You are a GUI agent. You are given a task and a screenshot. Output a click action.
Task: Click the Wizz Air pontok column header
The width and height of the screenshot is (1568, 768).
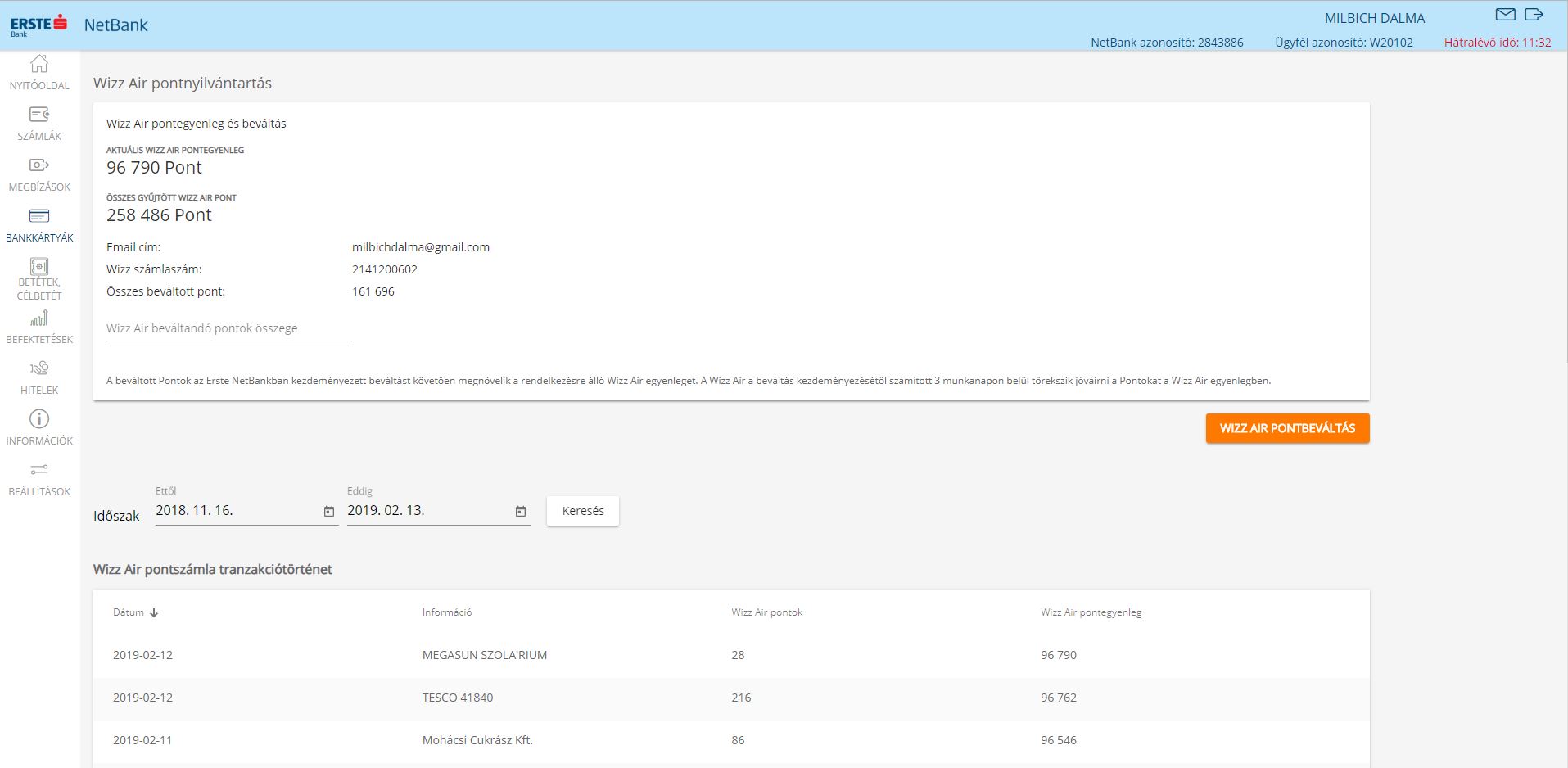pos(767,612)
